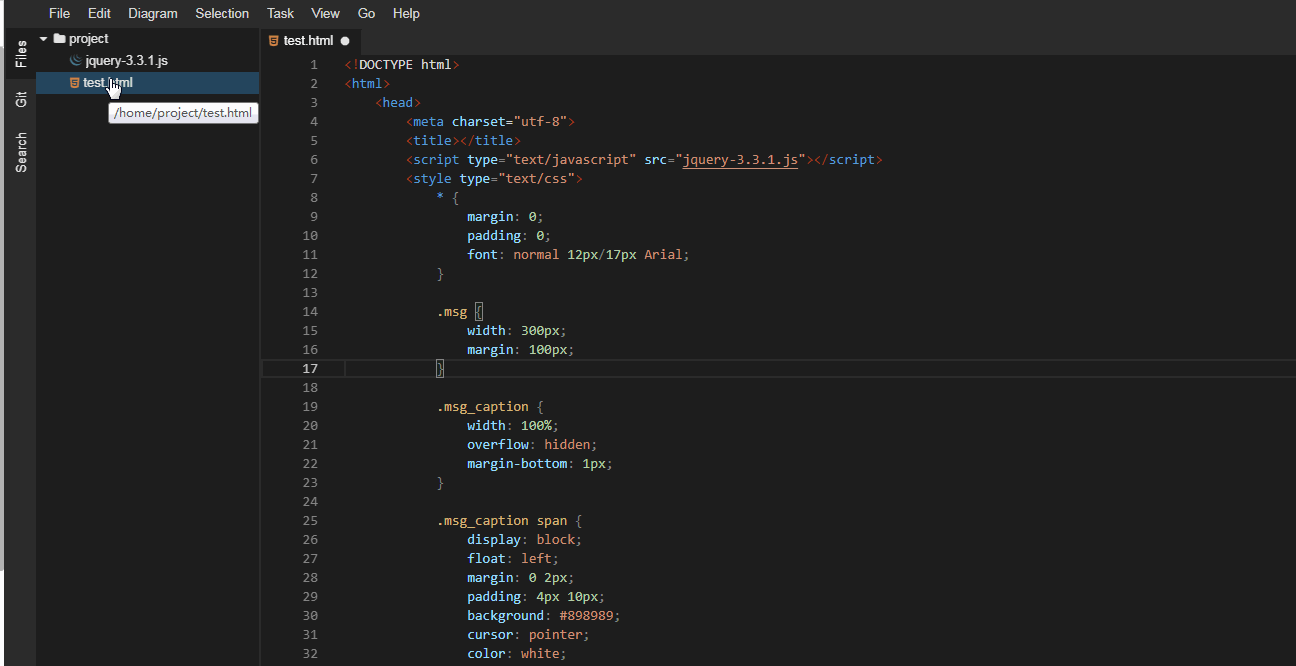Click the closing brace on line 17
This screenshot has height=666, width=1296.
coord(440,369)
